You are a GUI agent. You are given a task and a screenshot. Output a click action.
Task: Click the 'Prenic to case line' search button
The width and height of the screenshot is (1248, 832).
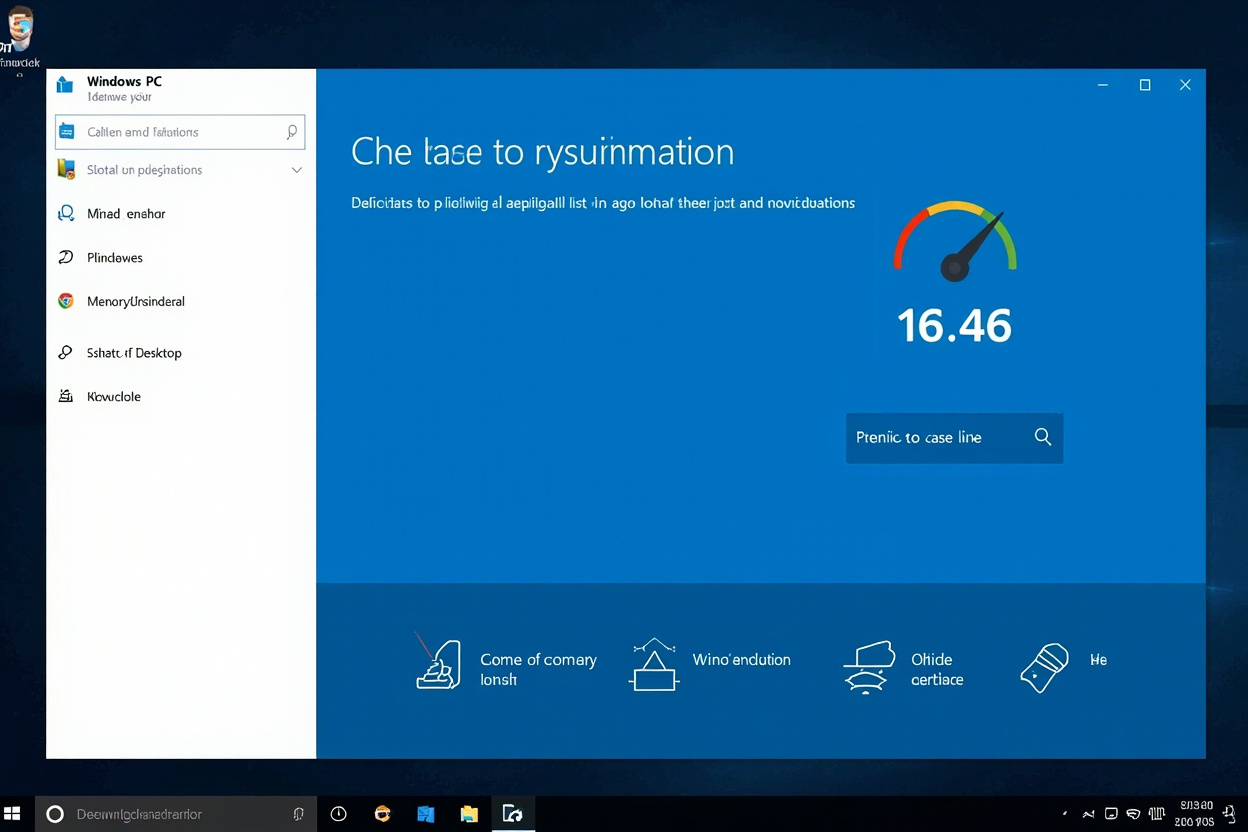coord(954,438)
